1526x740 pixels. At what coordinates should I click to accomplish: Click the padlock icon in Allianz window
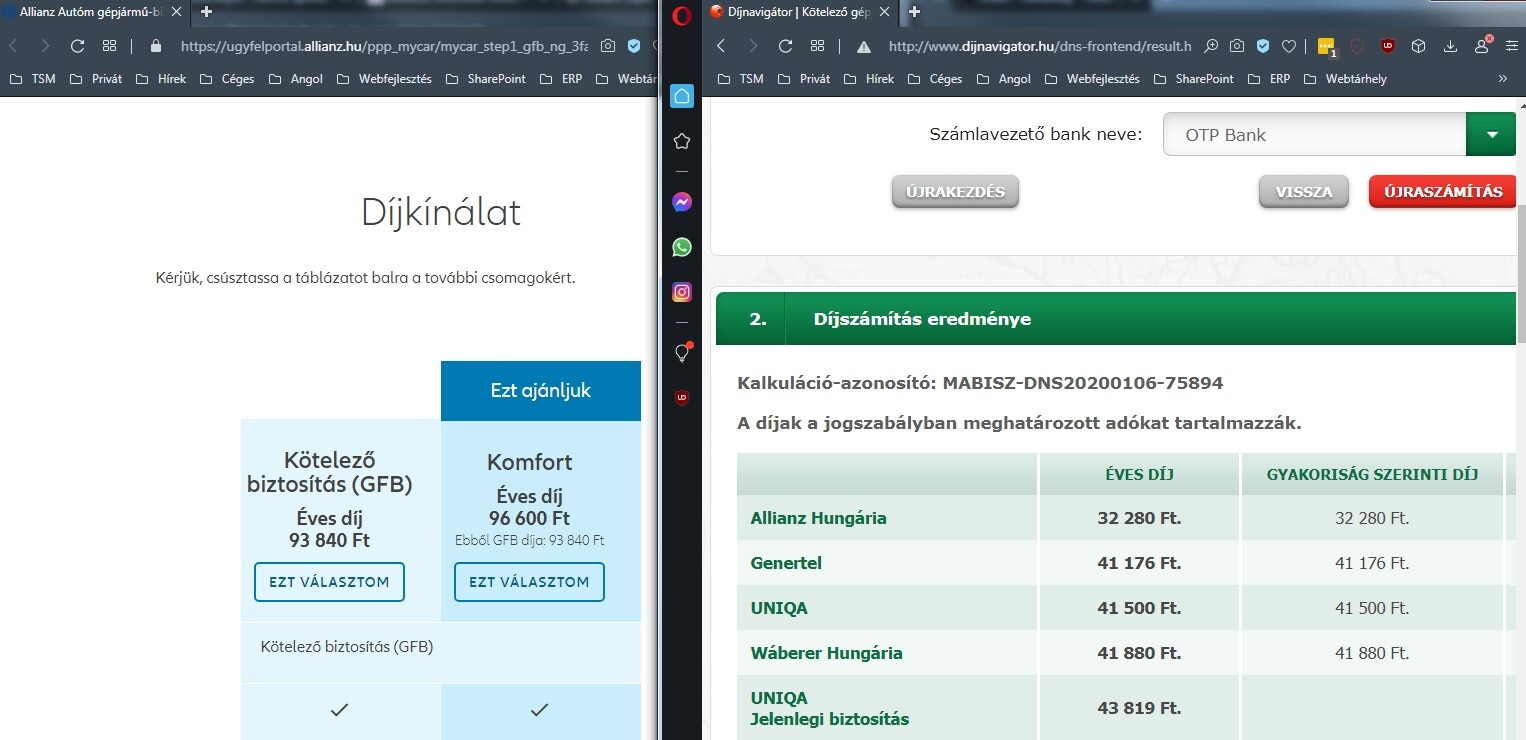155,46
